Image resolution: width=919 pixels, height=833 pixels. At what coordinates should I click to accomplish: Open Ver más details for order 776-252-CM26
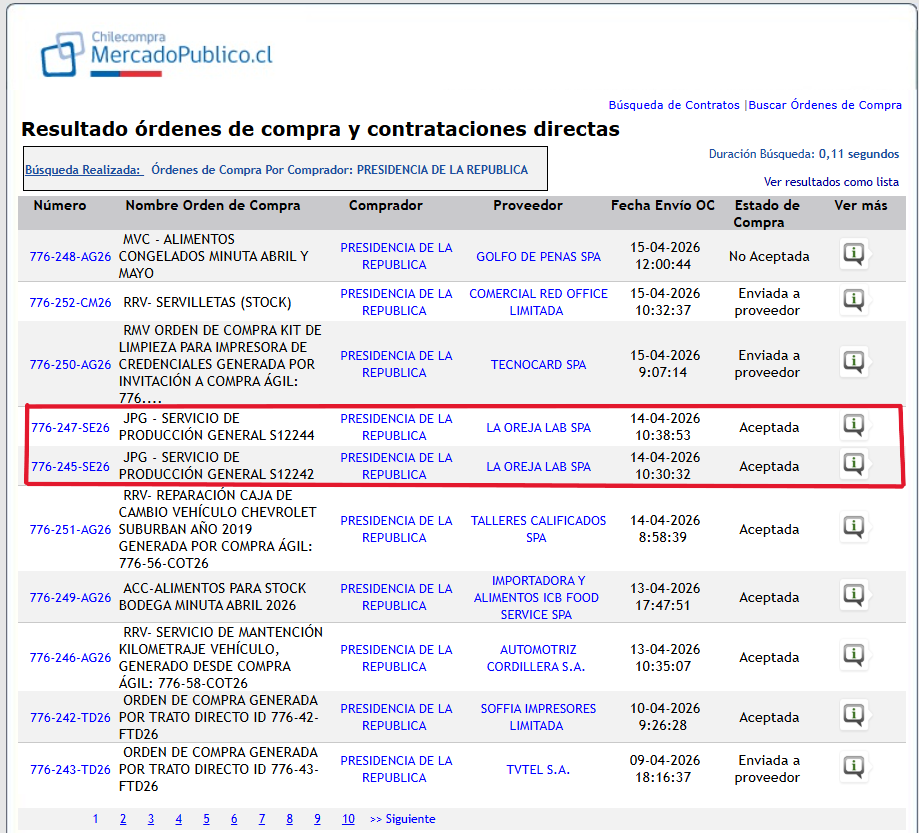coord(853,299)
